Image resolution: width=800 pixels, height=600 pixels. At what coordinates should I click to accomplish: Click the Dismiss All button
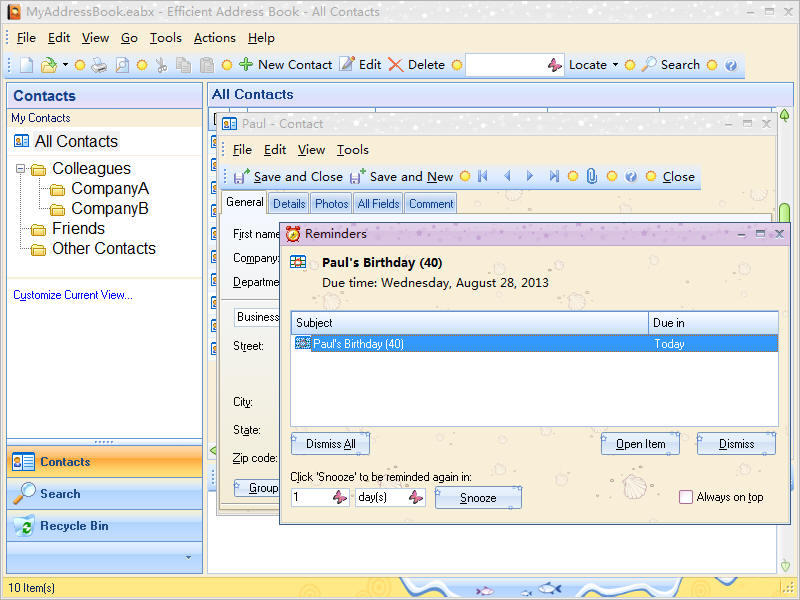tap(331, 444)
